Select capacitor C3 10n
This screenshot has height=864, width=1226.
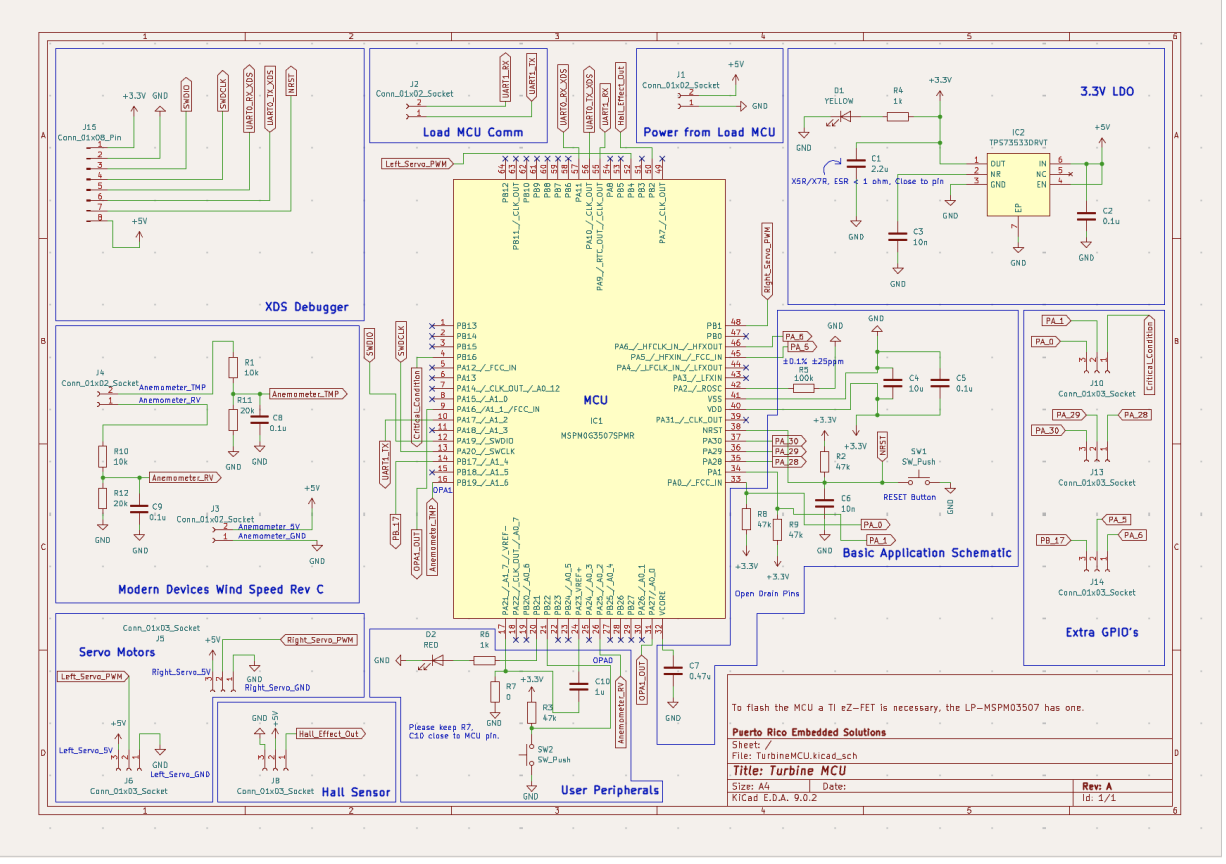pos(897,237)
